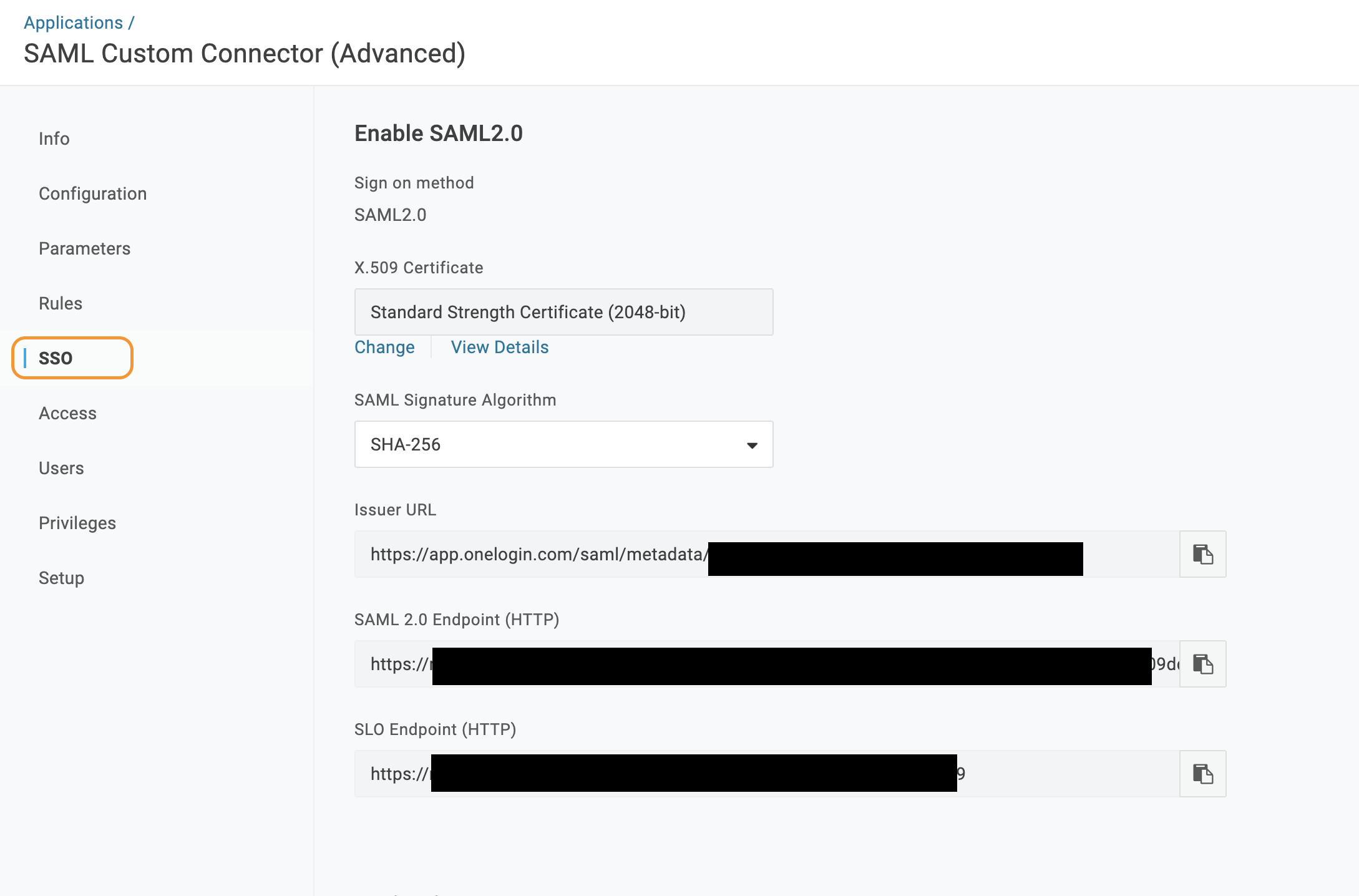Open View Details for the certificate
1359x896 pixels.
(x=499, y=348)
